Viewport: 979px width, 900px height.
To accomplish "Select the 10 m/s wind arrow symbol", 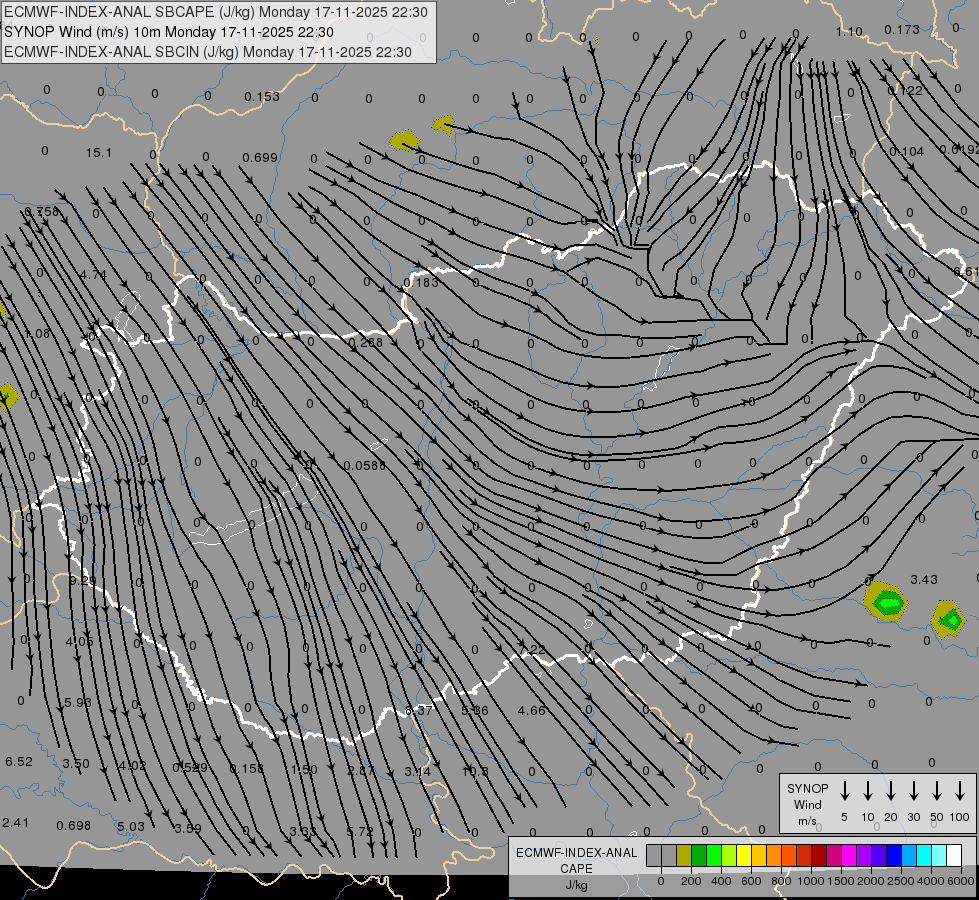I will click(x=868, y=791).
